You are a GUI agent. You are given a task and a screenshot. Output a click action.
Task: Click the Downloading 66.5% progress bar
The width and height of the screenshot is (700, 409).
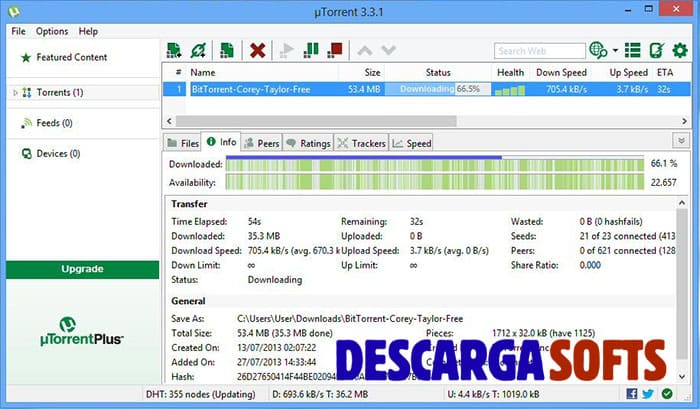pyautogui.click(x=438, y=89)
